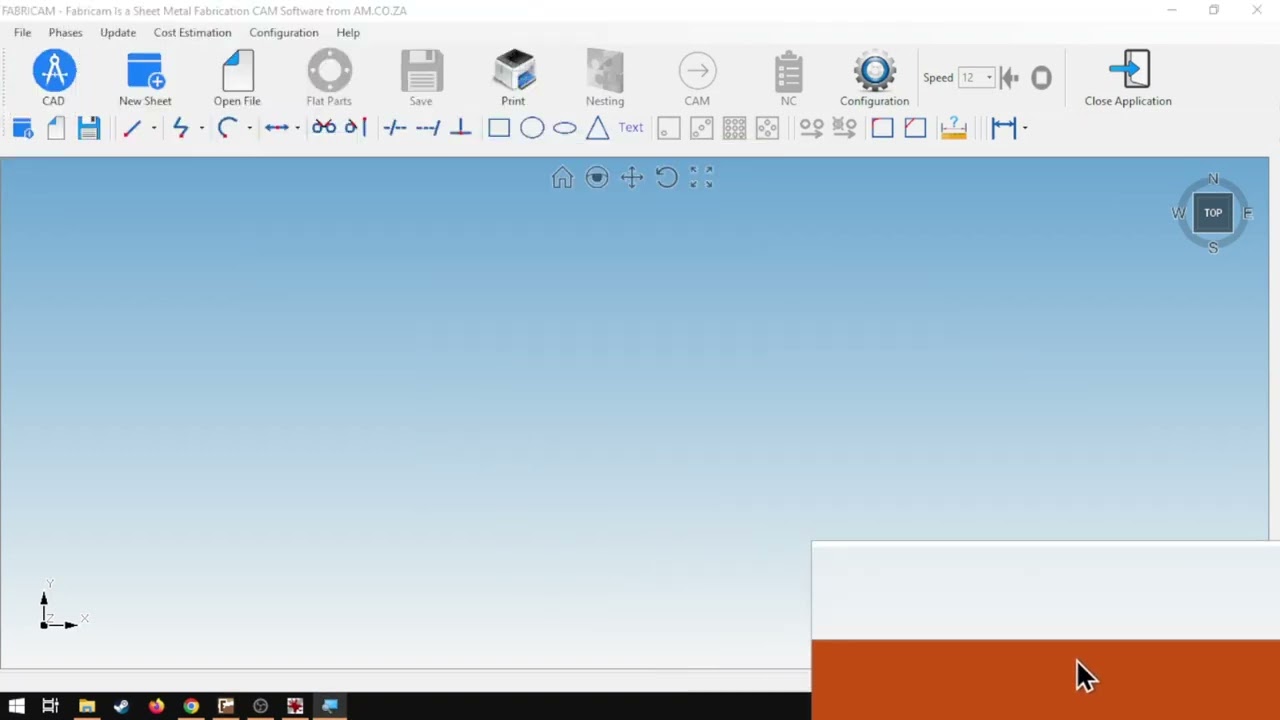Image resolution: width=1280 pixels, height=720 pixels.
Task: Open the CAD module
Action: click(x=54, y=78)
